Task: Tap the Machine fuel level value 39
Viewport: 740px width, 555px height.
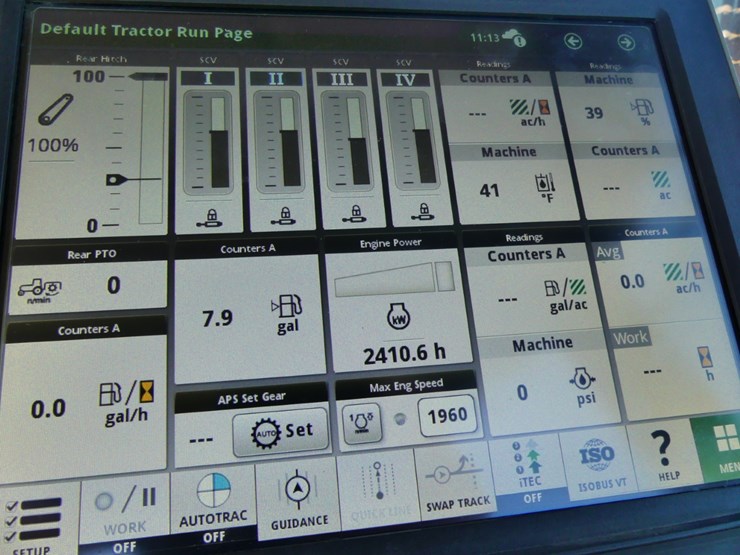Action: click(x=593, y=113)
